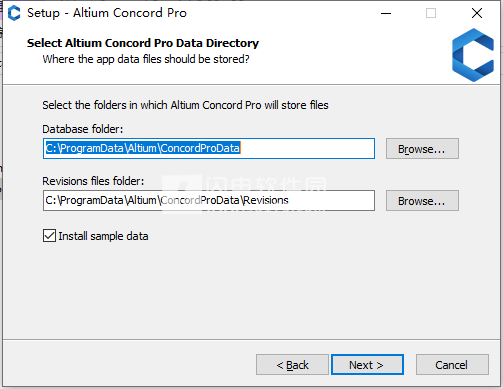Click the 'Setup - Altium Concord Pro' title text
The image size is (503, 389).
click(x=107, y=13)
